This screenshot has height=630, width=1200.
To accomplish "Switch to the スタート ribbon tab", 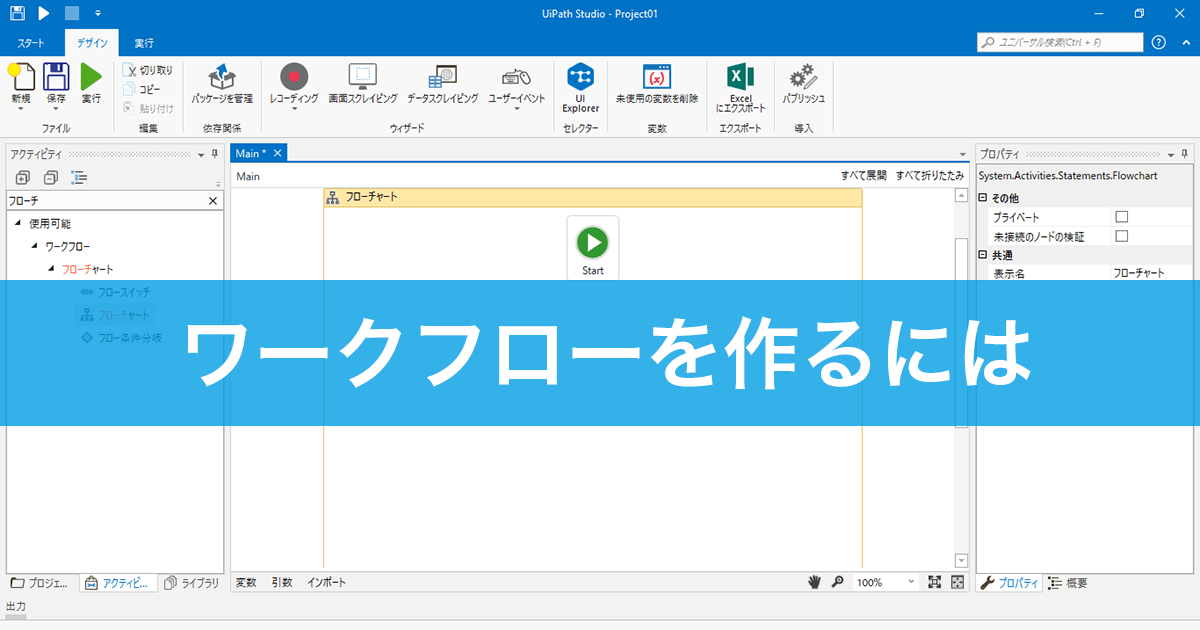I will click(31, 43).
